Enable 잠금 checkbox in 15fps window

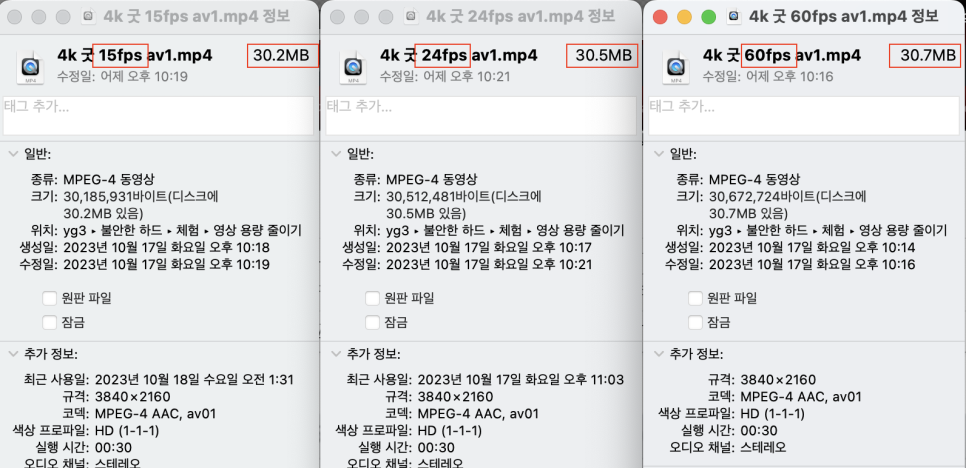(x=49, y=321)
